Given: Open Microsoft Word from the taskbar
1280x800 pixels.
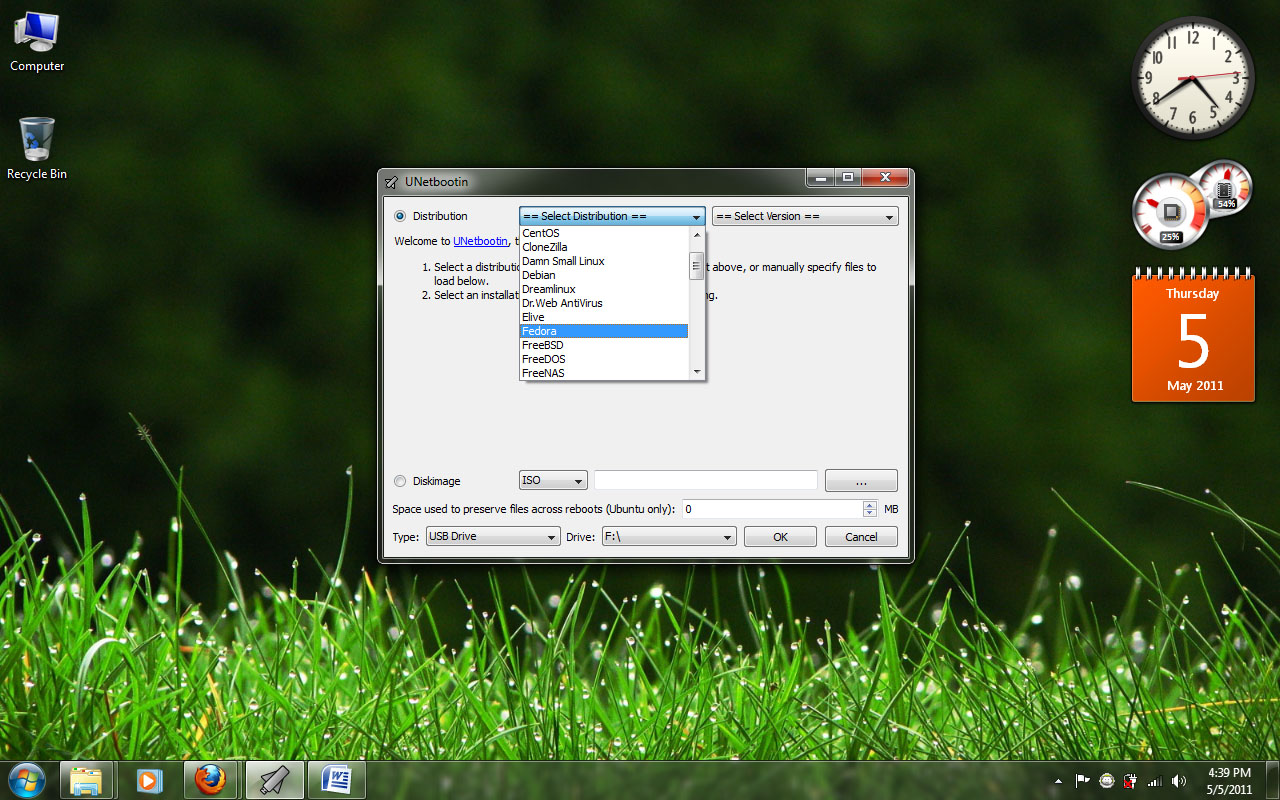Looking at the screenshot, I should (336, 780).
